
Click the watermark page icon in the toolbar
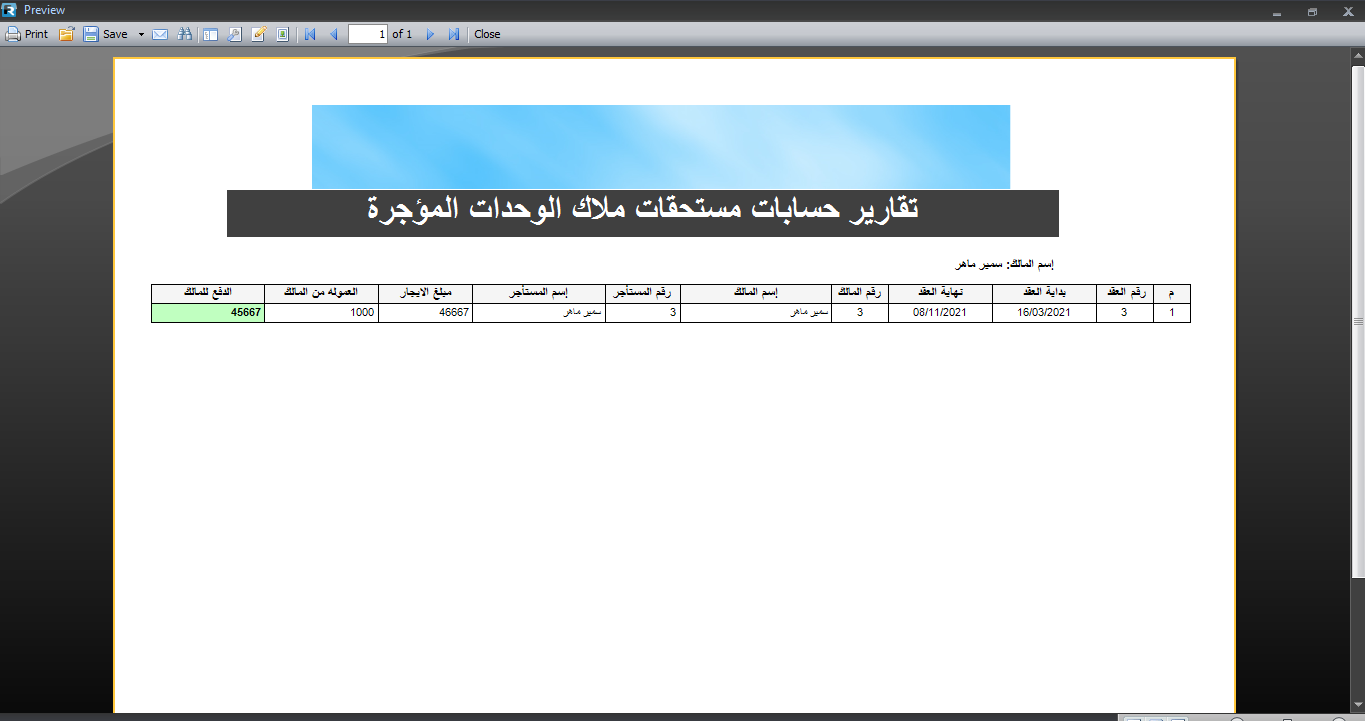click(x=283, y=34)
